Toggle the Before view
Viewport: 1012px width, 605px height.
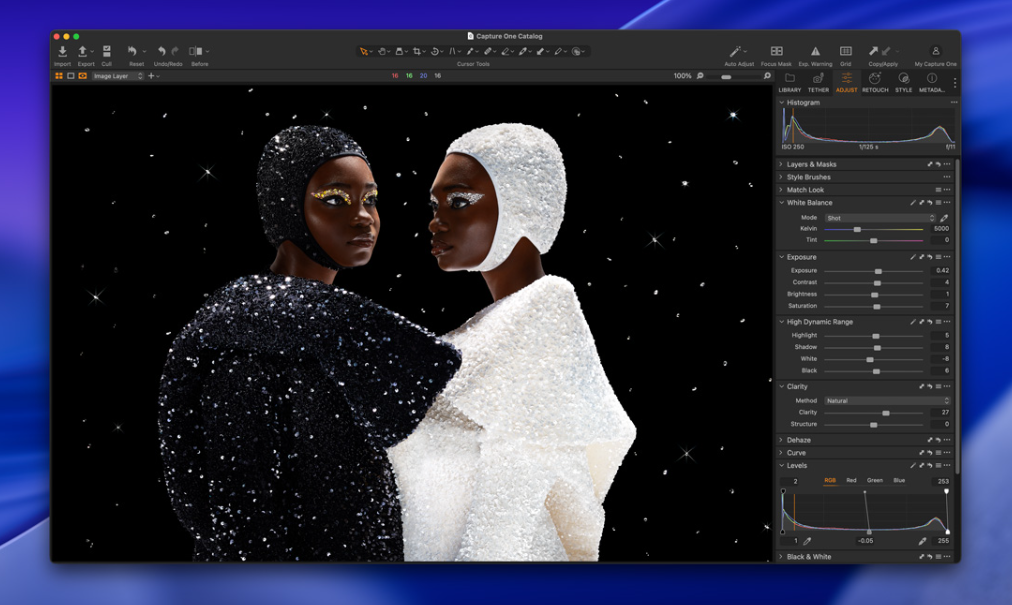196,51
